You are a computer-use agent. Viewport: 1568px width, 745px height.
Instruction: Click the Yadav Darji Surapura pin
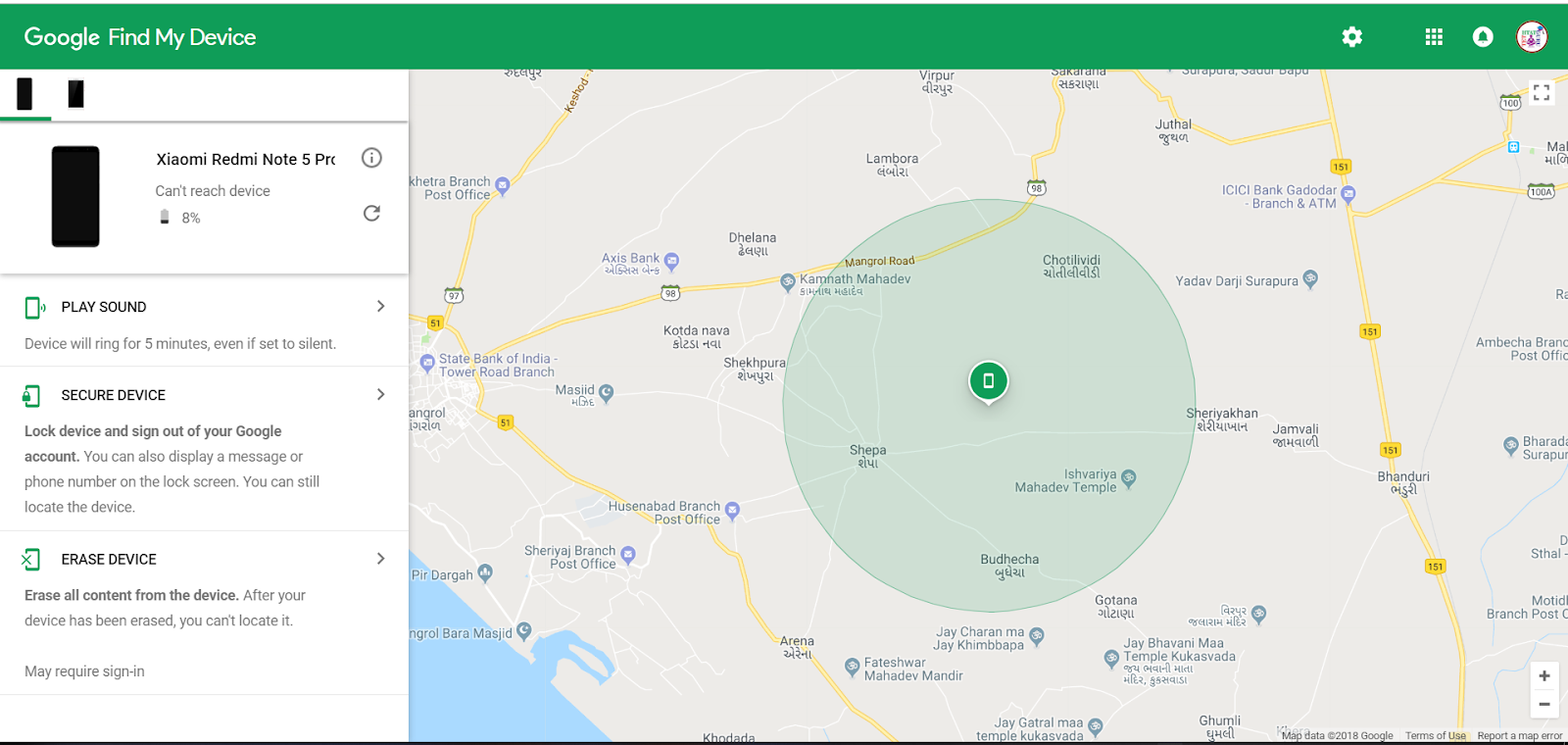pyautogui.click(x=1310, y=278)
